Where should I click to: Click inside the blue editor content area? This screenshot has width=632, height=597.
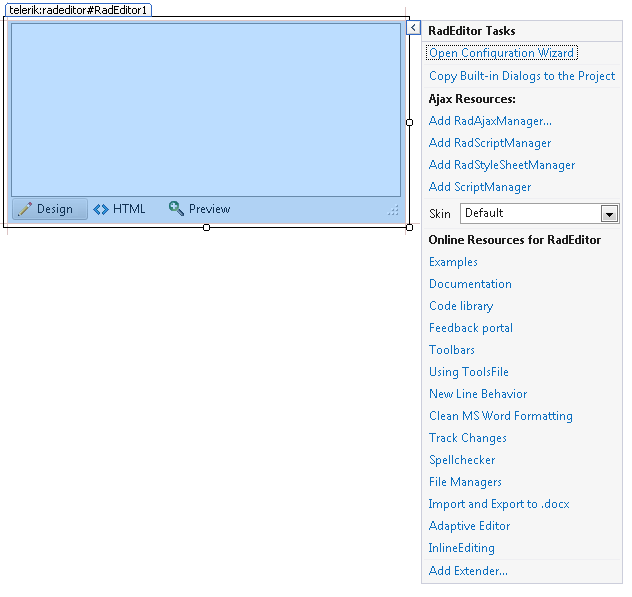coord(206,110)
